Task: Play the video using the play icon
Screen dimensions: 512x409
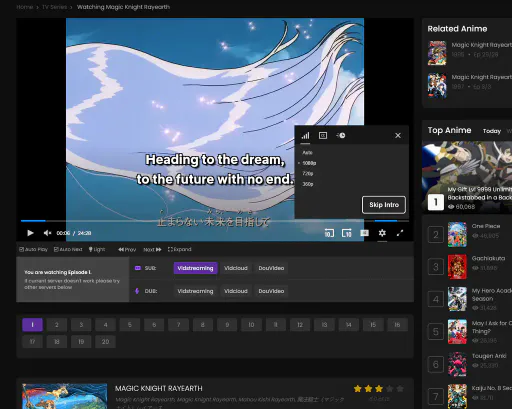Action: [30, 233]
